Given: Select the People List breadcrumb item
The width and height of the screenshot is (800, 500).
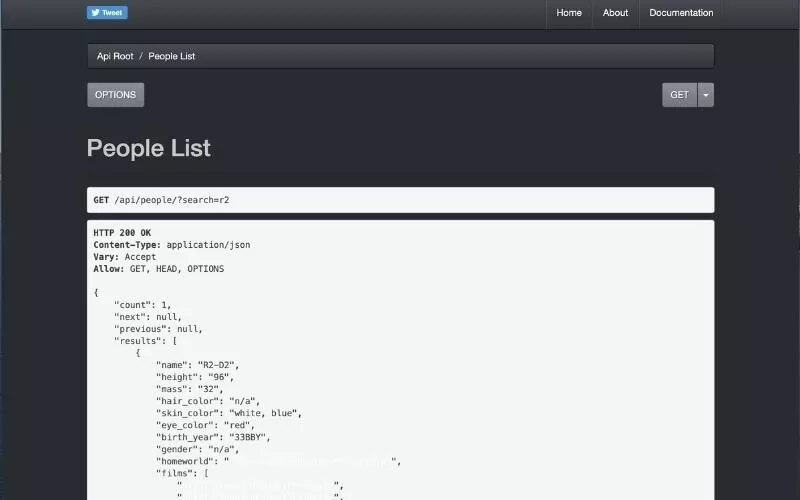Looking at the screenshot, I should pos(171,56).
